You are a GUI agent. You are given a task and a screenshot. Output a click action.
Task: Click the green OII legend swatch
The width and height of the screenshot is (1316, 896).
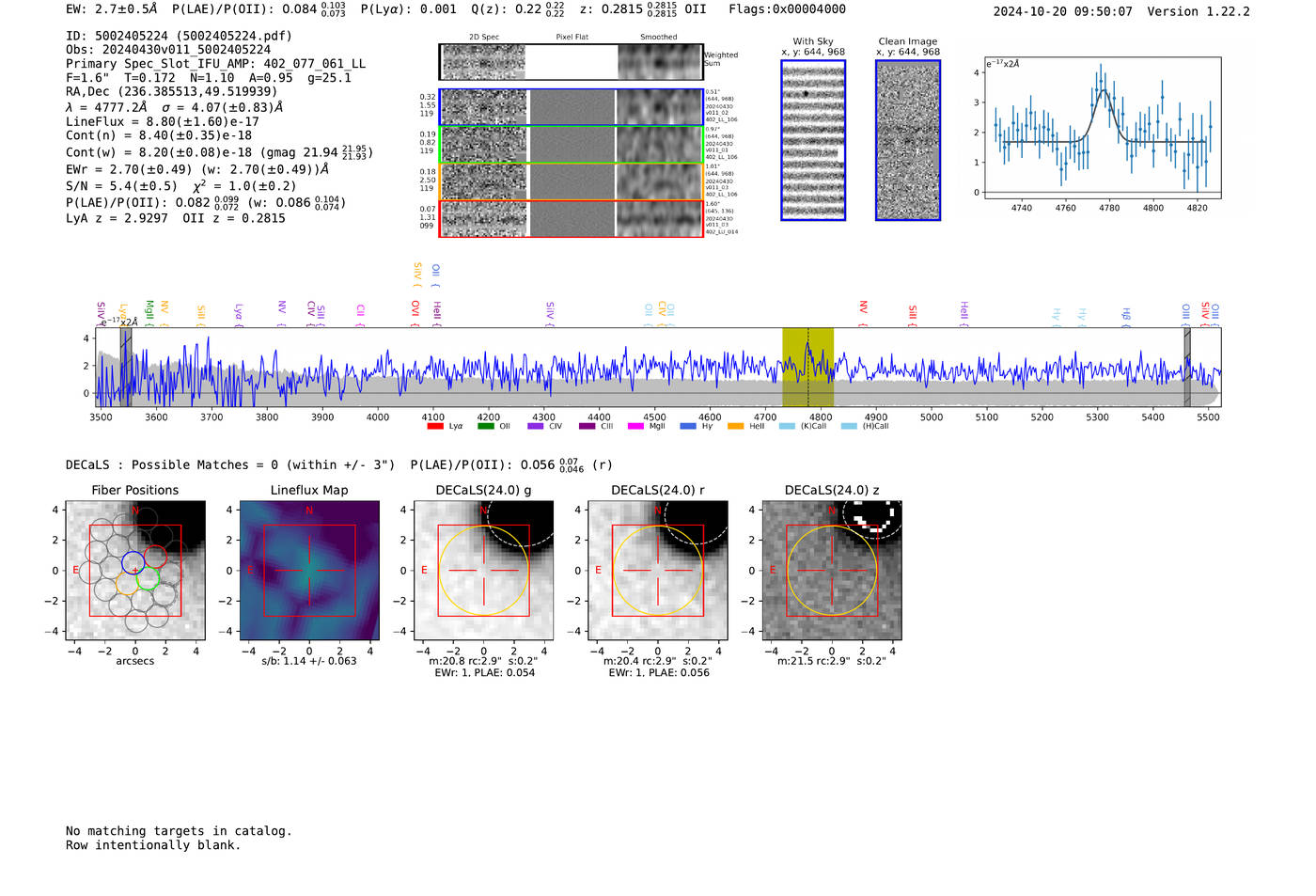click(485, 426)
